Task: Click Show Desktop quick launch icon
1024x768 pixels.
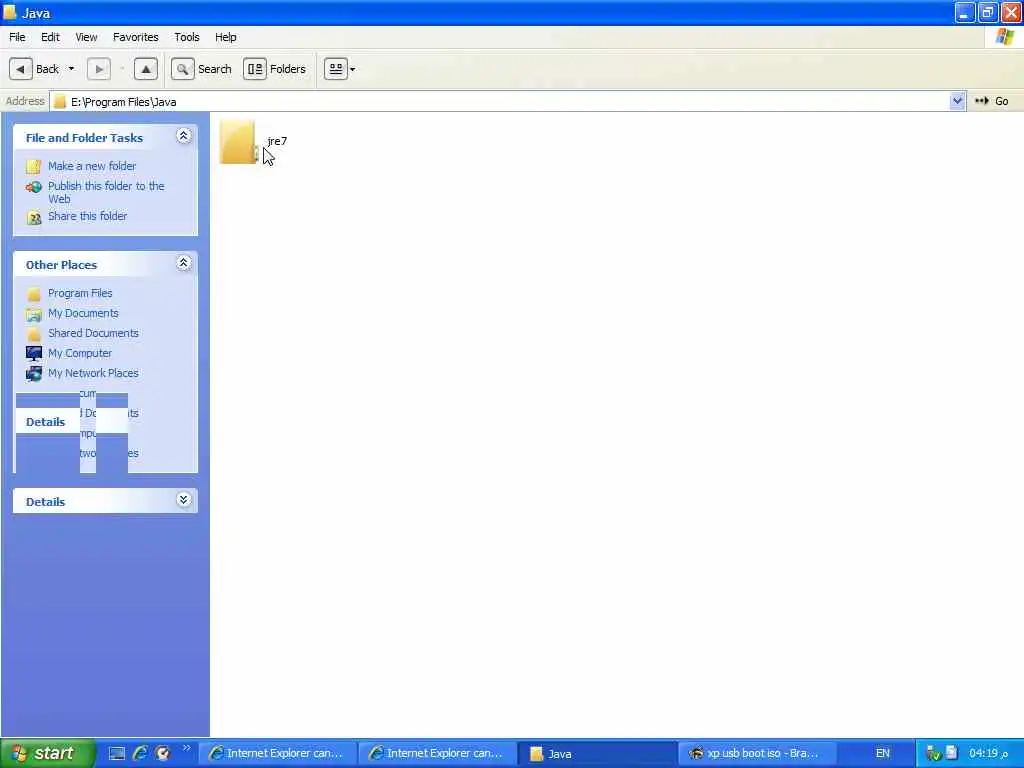Action: click(117, 754)
